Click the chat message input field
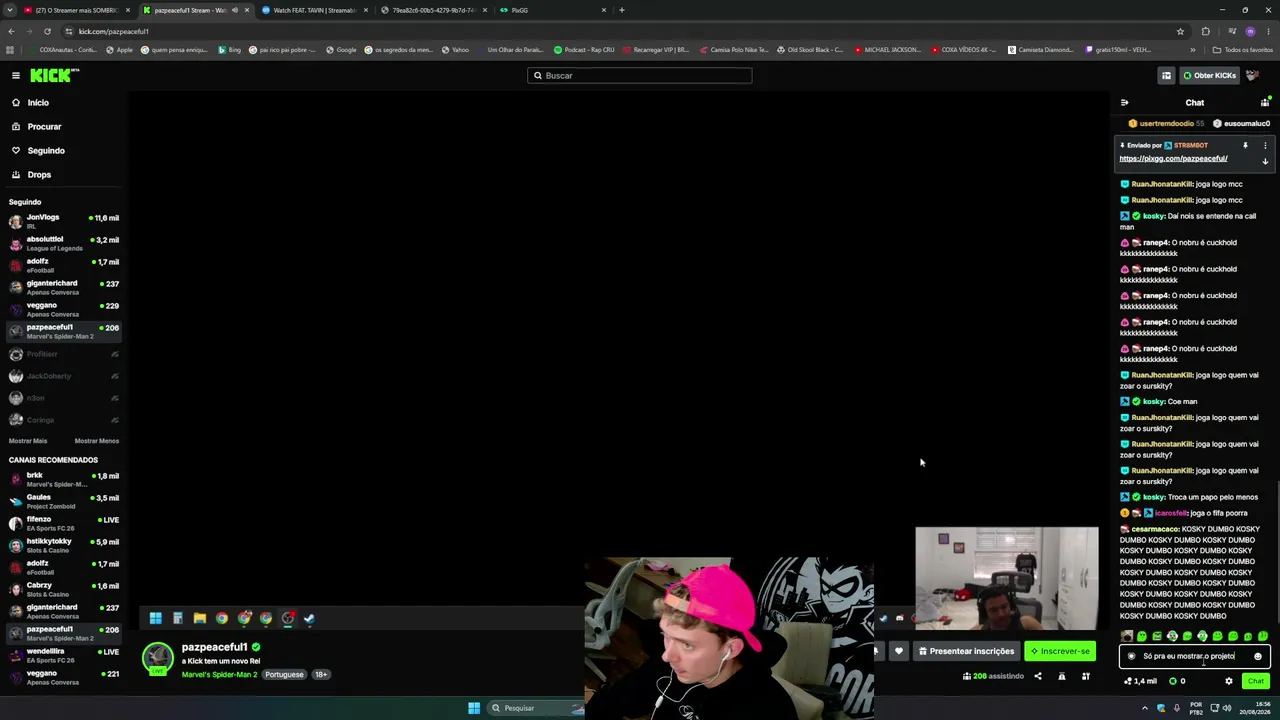 click(1195, 656)
